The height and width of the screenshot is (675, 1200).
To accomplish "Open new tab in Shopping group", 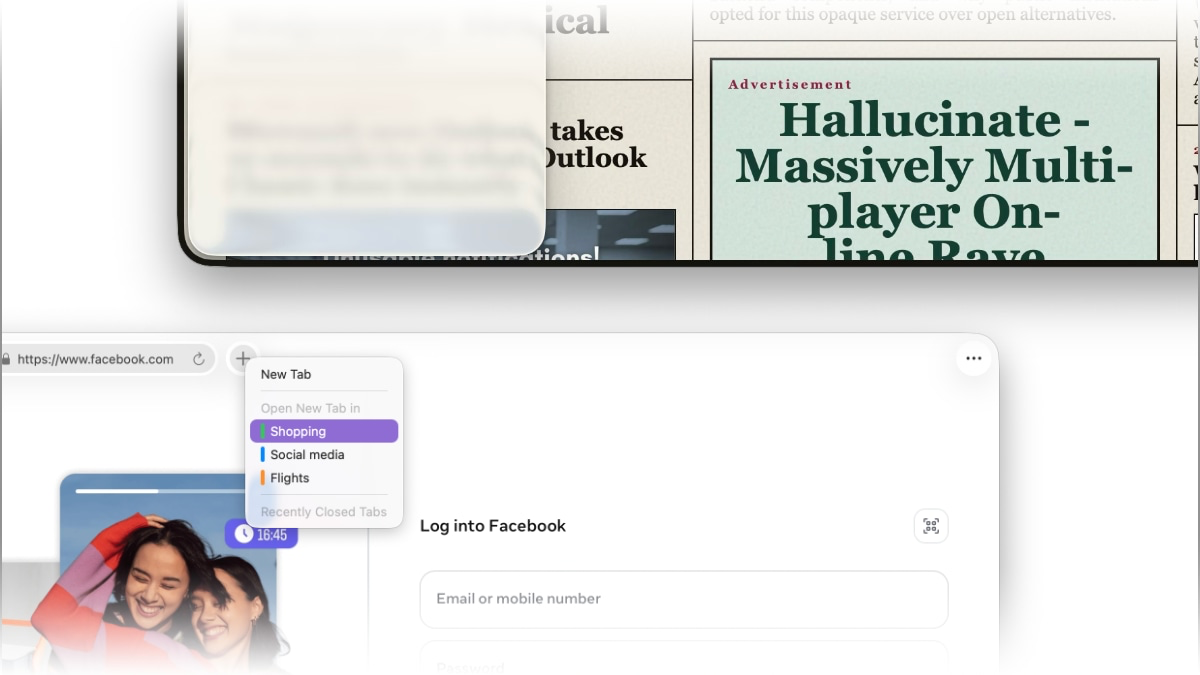I will click(324, 431).
